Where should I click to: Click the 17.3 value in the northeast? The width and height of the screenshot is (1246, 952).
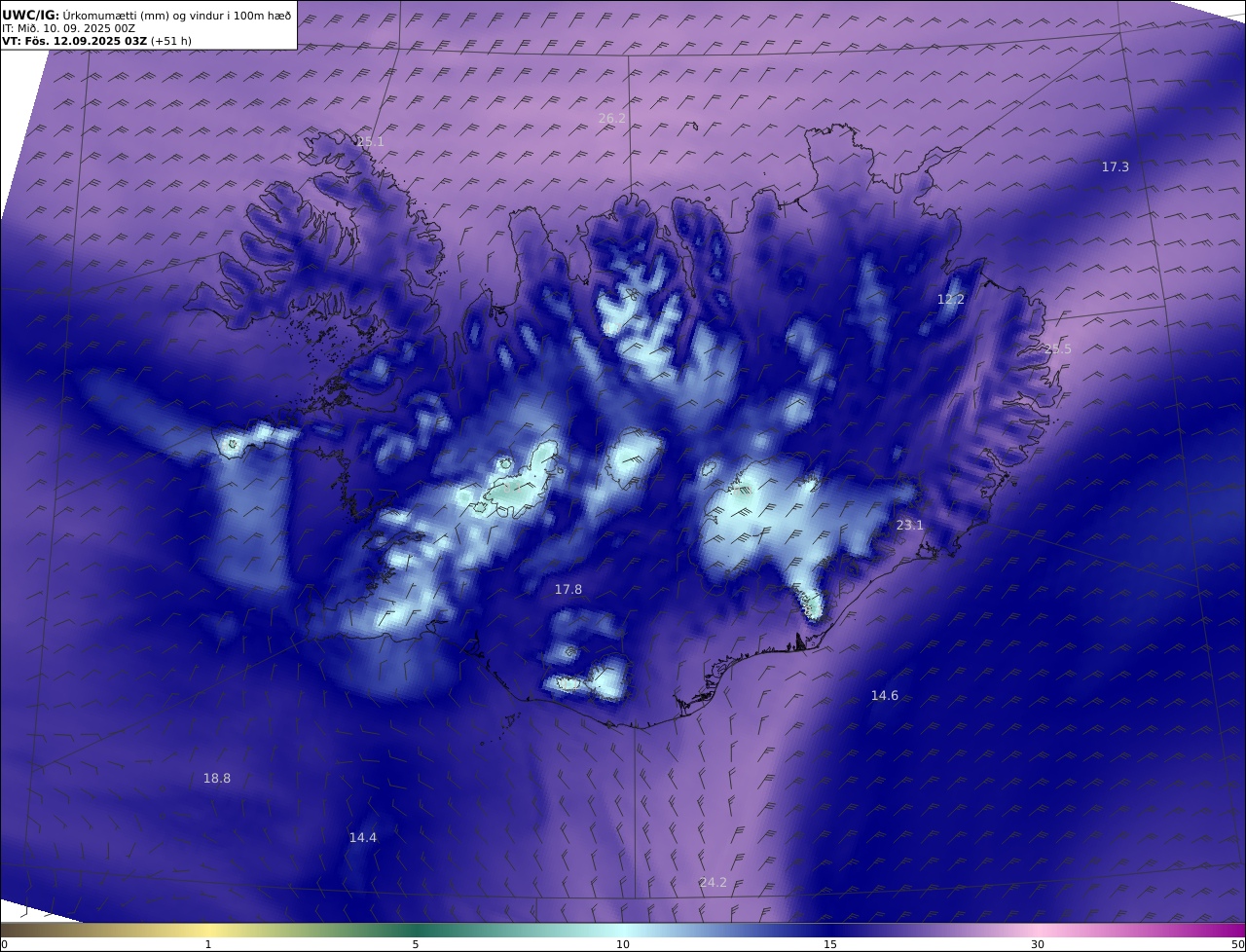pos(1116,167)
